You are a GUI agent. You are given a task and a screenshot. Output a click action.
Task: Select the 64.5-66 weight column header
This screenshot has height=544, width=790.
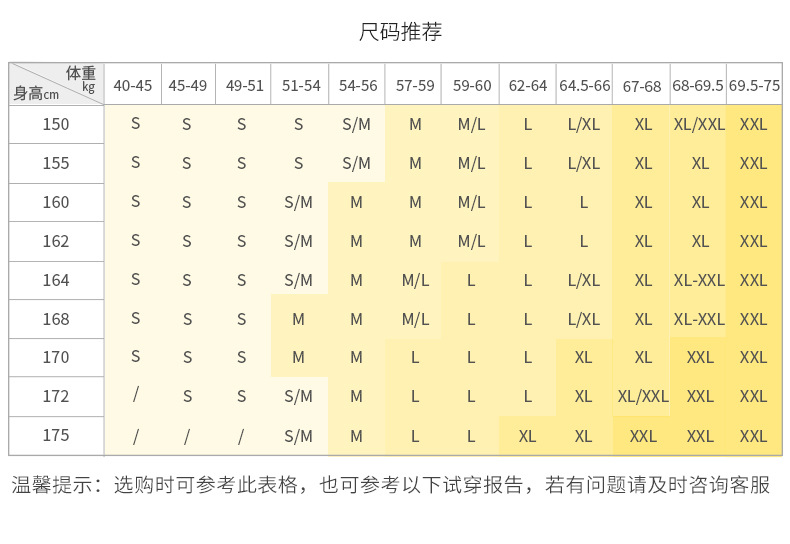pyautogui.click(x=584, y=86)
